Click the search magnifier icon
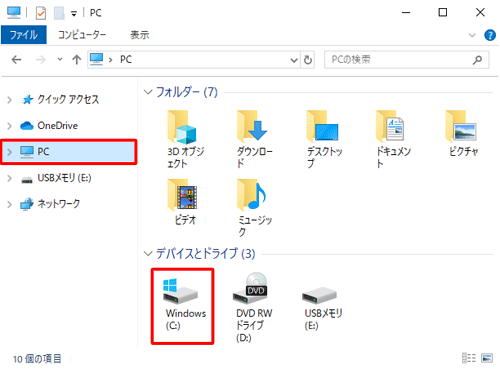500x369 pixels. click(477, 60)
